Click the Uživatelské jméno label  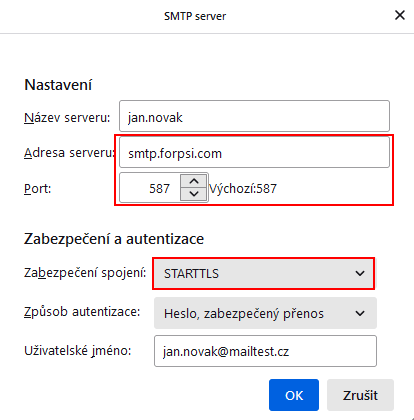(x=78, y=351)
